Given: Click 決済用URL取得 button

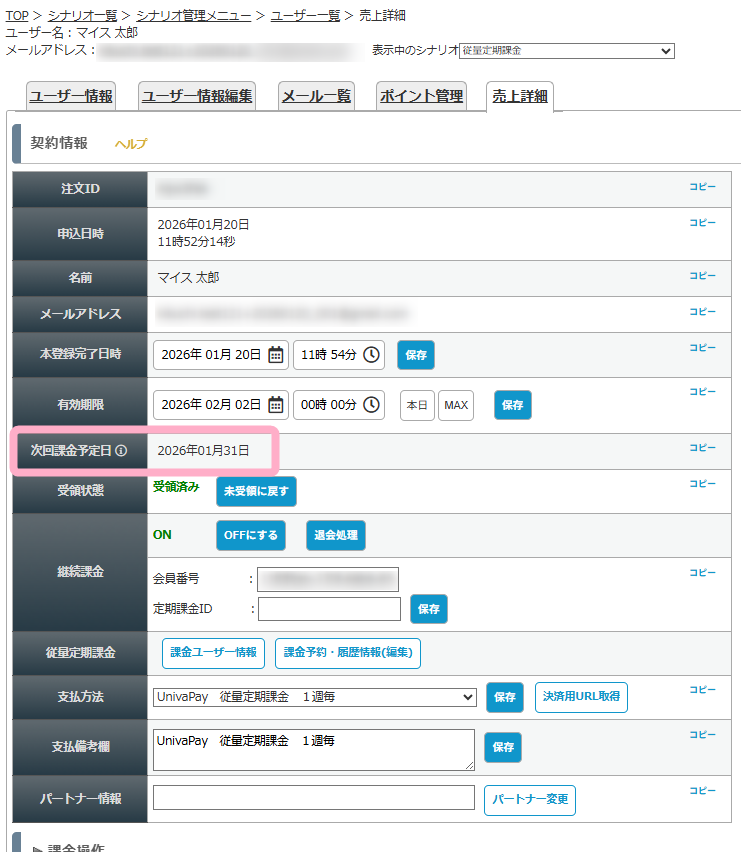Looking at the screenshot, I should click(581, 697).
